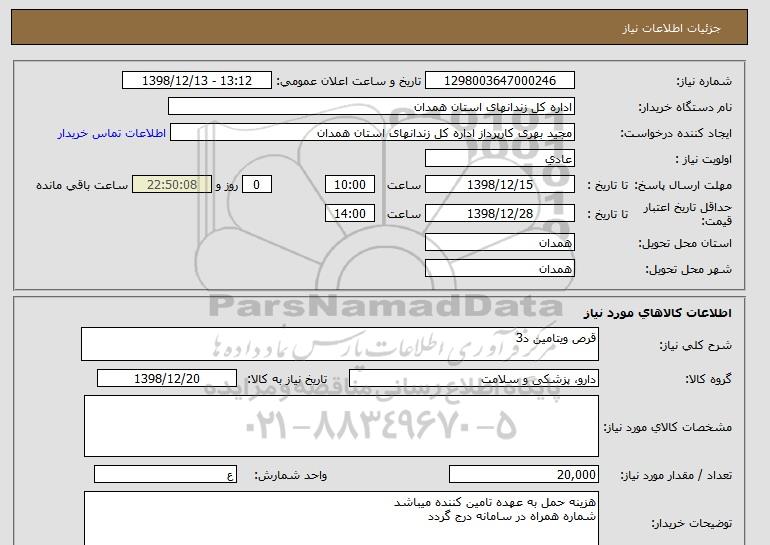Click the general description box قرص ویتامین د3
The image size is (770, 545).
tap(340, 344)
